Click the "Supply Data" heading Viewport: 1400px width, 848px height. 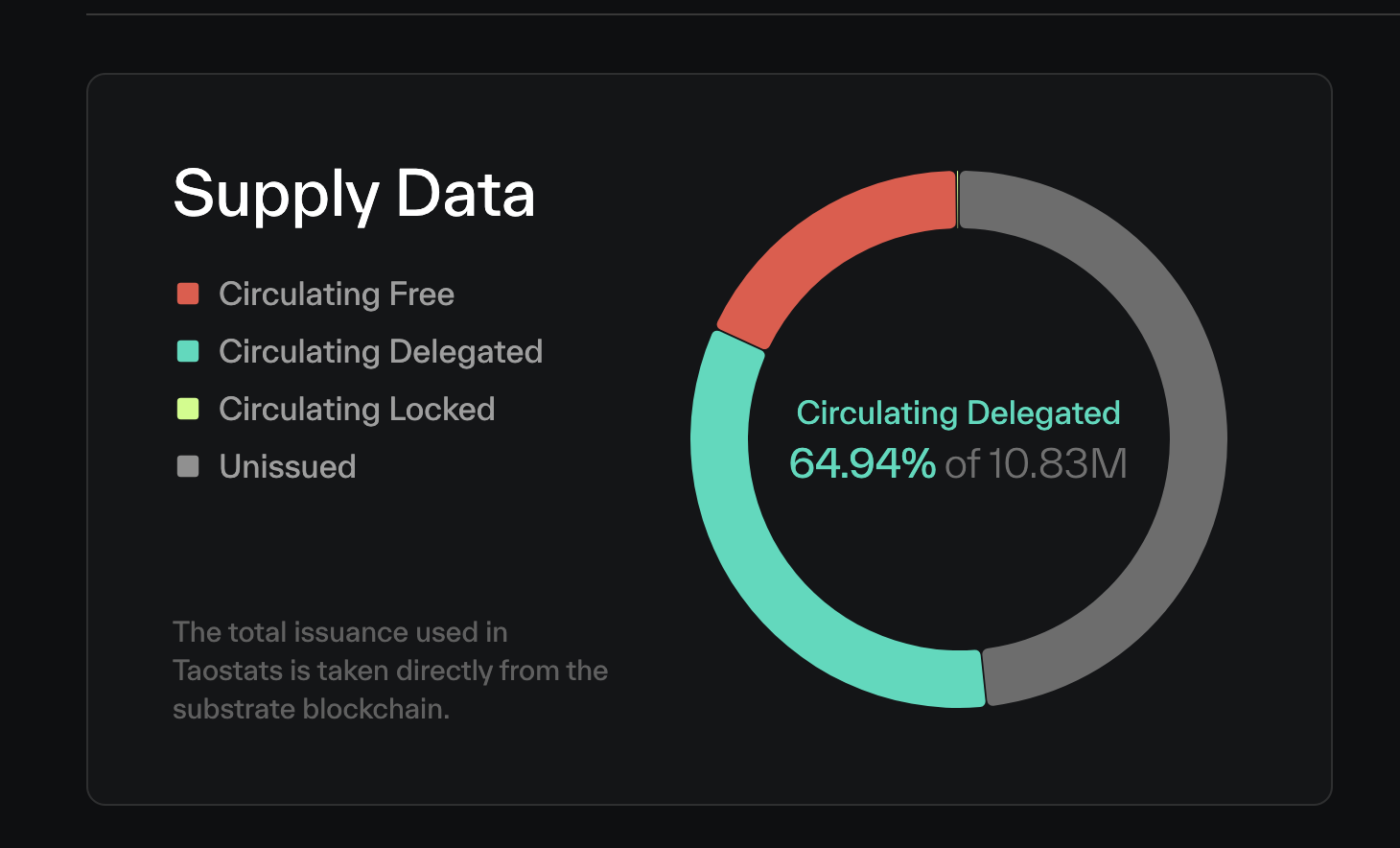tap(354, 194)
